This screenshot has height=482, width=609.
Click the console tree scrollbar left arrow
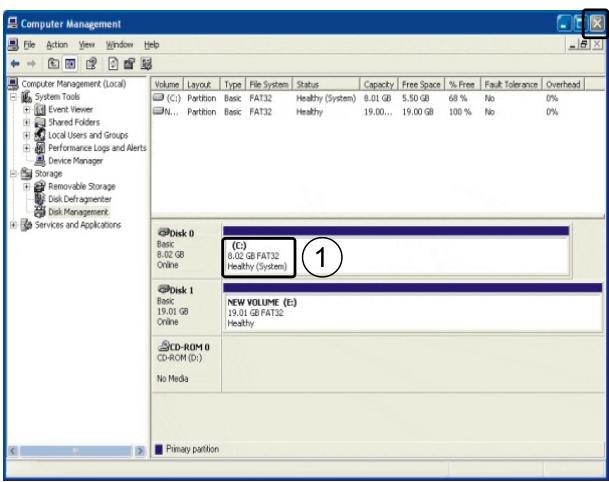[x=12, y=451]
